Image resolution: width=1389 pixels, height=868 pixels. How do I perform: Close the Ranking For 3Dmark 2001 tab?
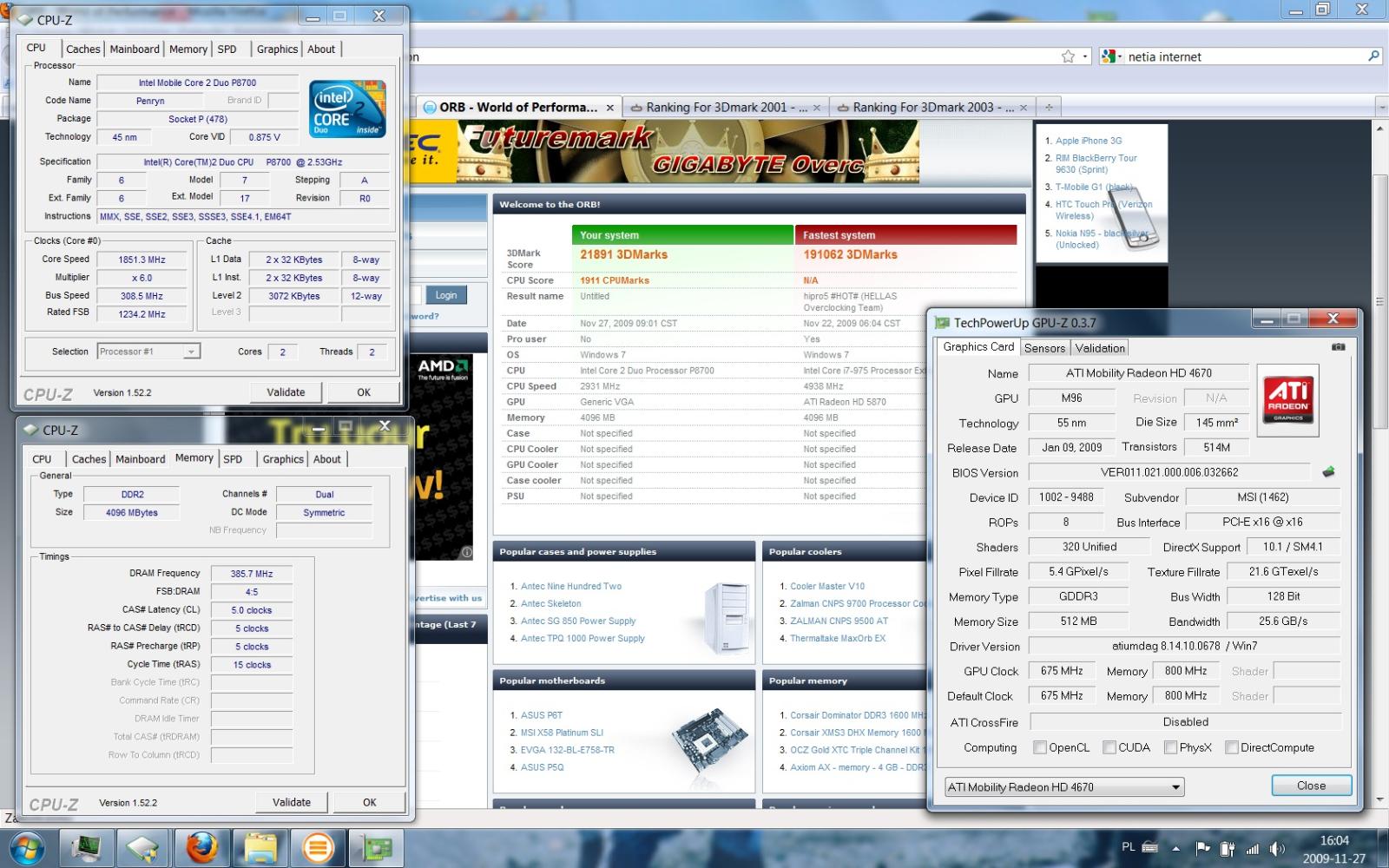pos(816,108)
